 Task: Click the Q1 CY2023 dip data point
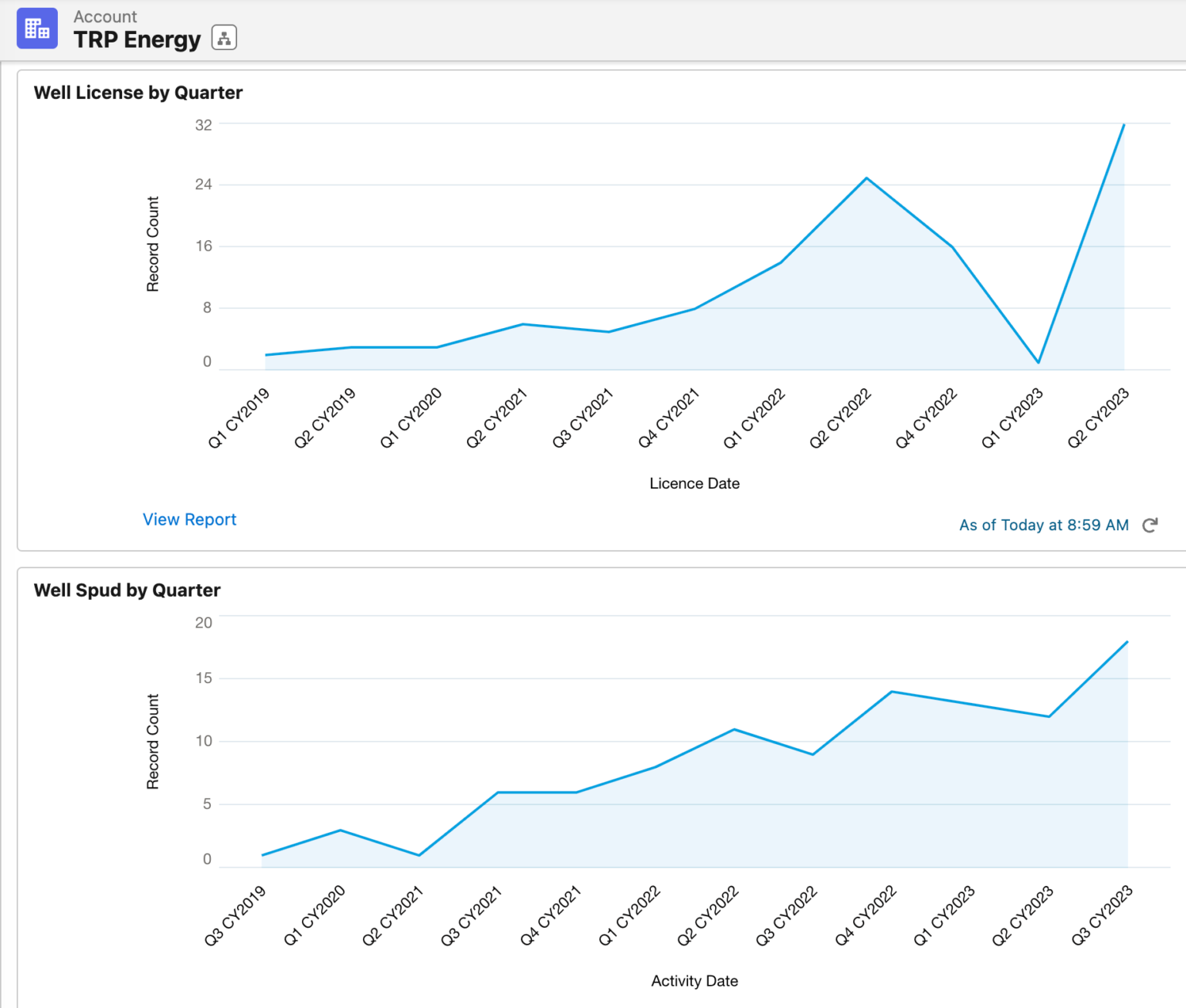pos(1037,361)
